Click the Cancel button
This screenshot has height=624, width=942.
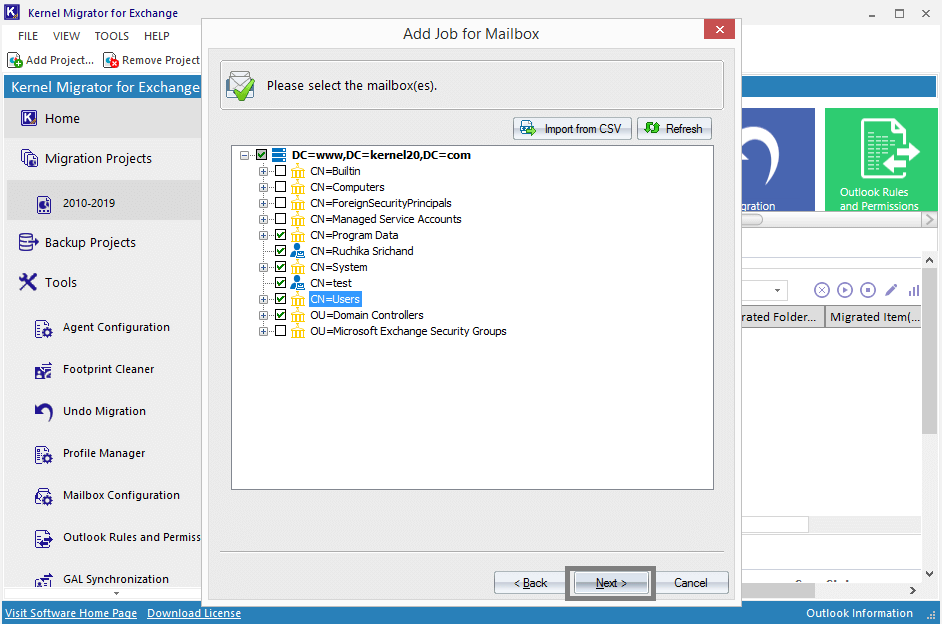click(691, 583)
